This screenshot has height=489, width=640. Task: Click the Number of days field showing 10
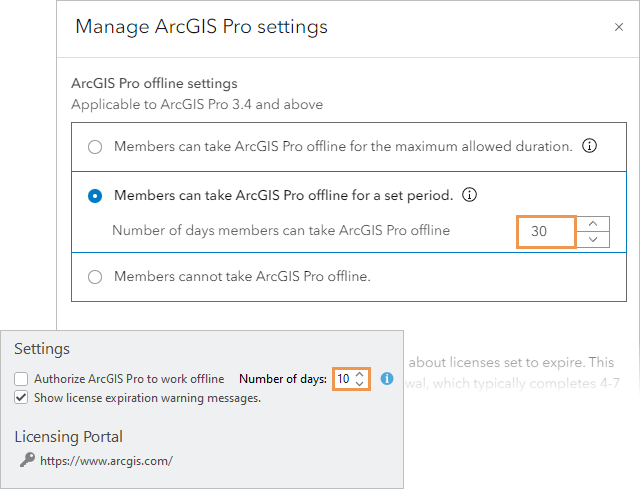(343, 380)
